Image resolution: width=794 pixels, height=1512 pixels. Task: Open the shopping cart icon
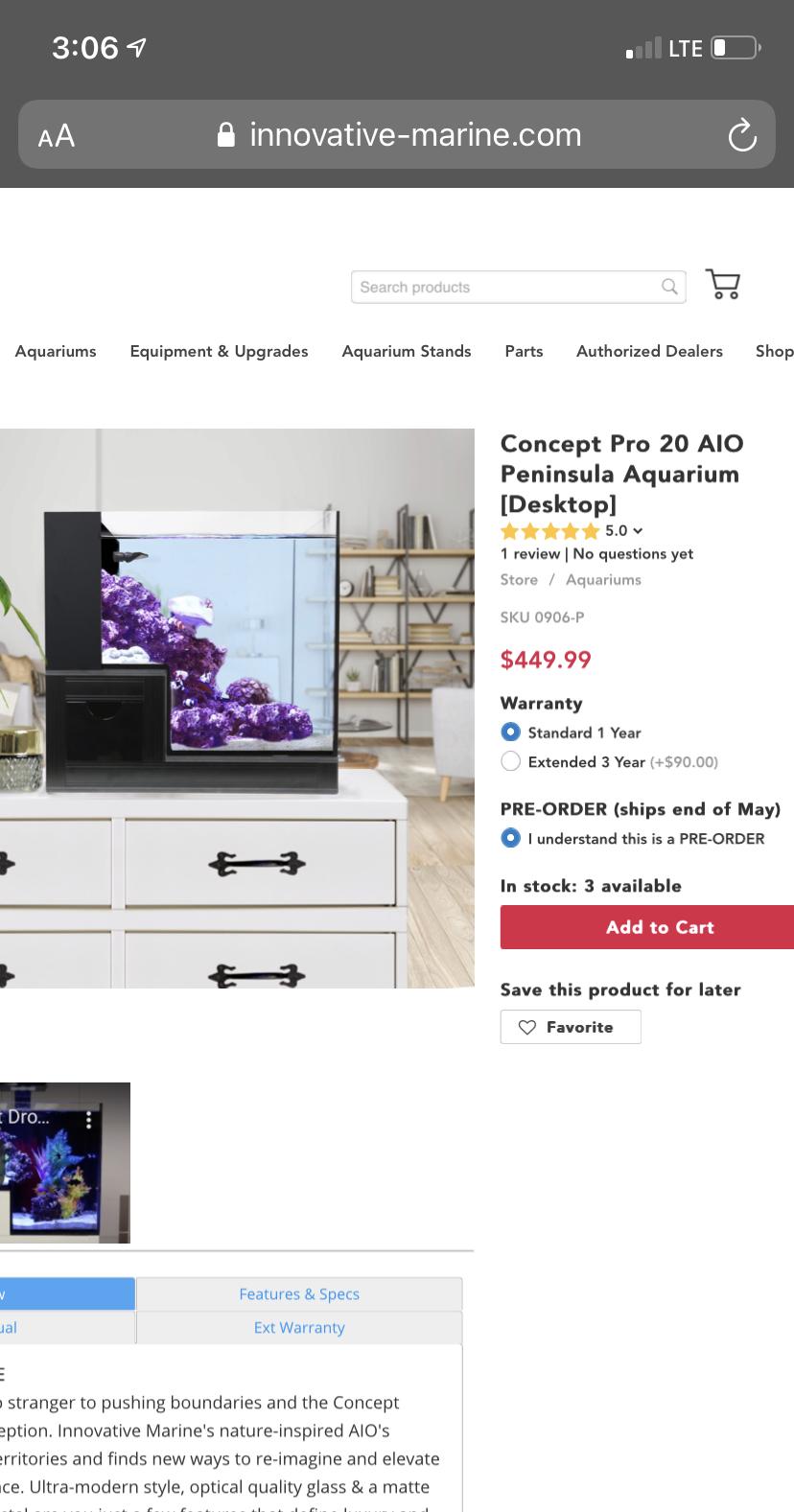(x=723, y=284)
